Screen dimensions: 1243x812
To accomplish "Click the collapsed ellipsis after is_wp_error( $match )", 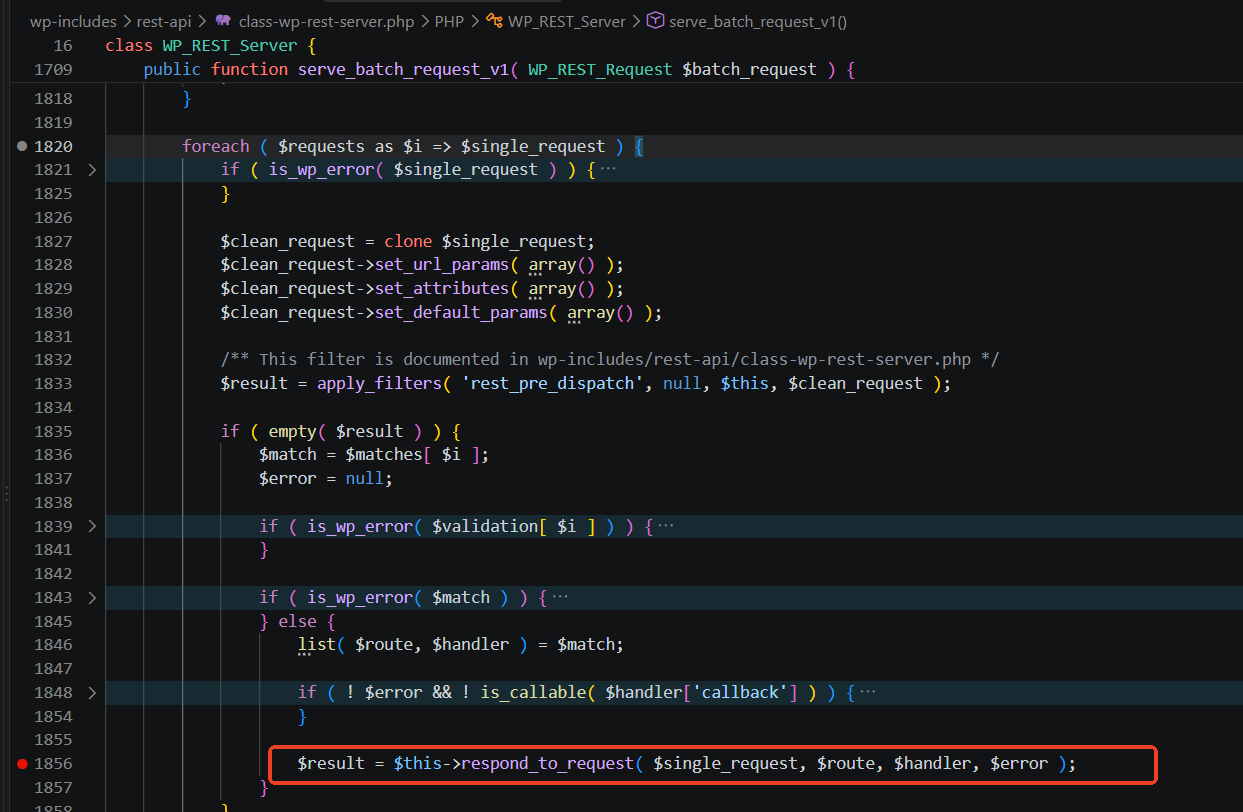I will 560,597.
